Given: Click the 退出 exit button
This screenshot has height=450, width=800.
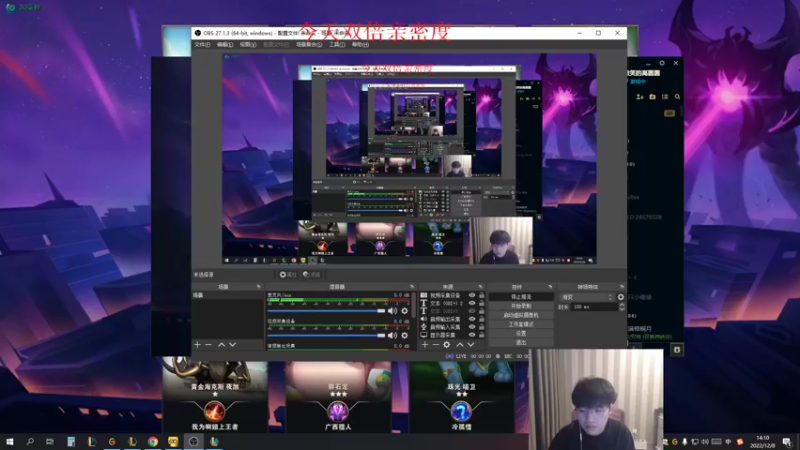Looking at the screenshot, I should pos(521,342).
